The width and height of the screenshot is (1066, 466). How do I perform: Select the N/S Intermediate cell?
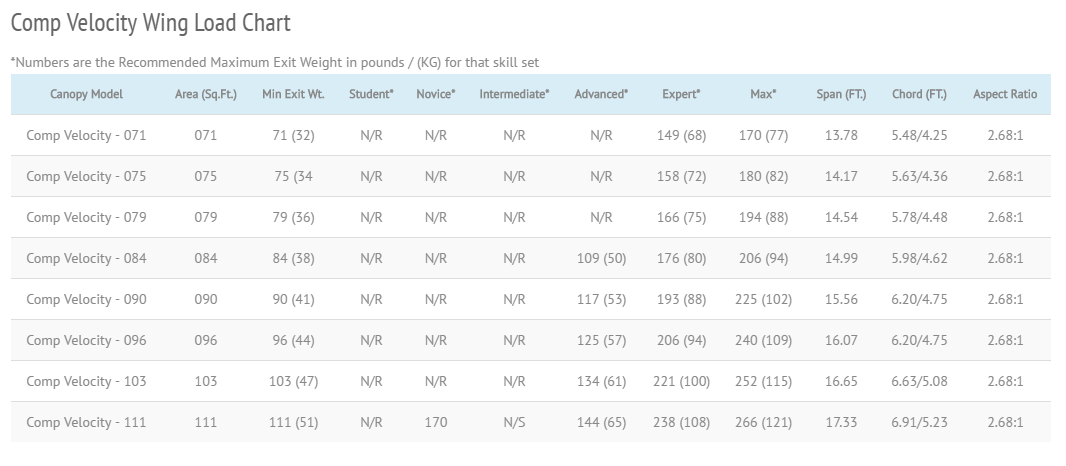pyautogui.click(x=514, y=422)
